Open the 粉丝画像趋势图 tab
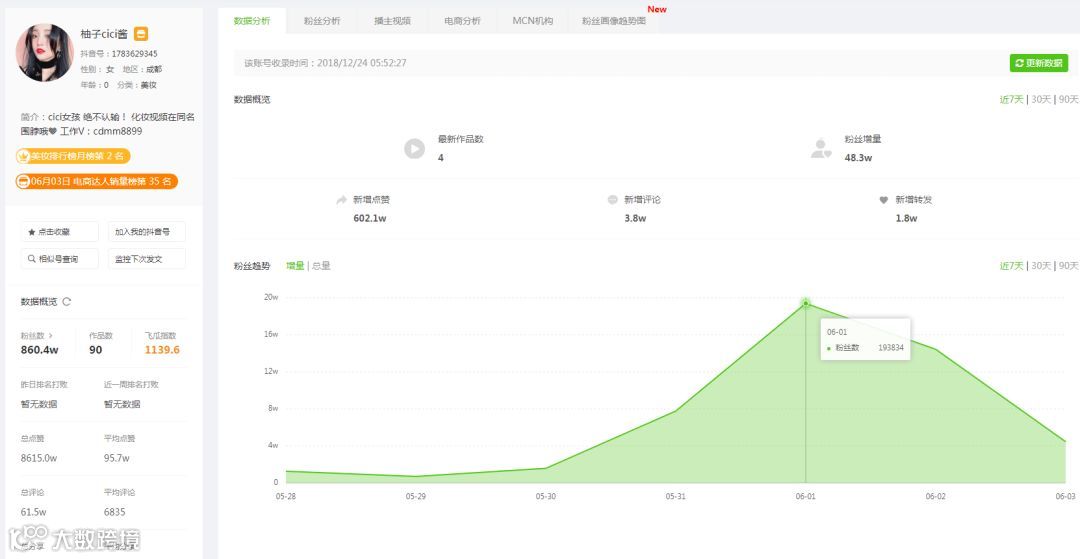The height and width of the screenshot is (559, 1080). pyautogui.click(x=614, y=21)
